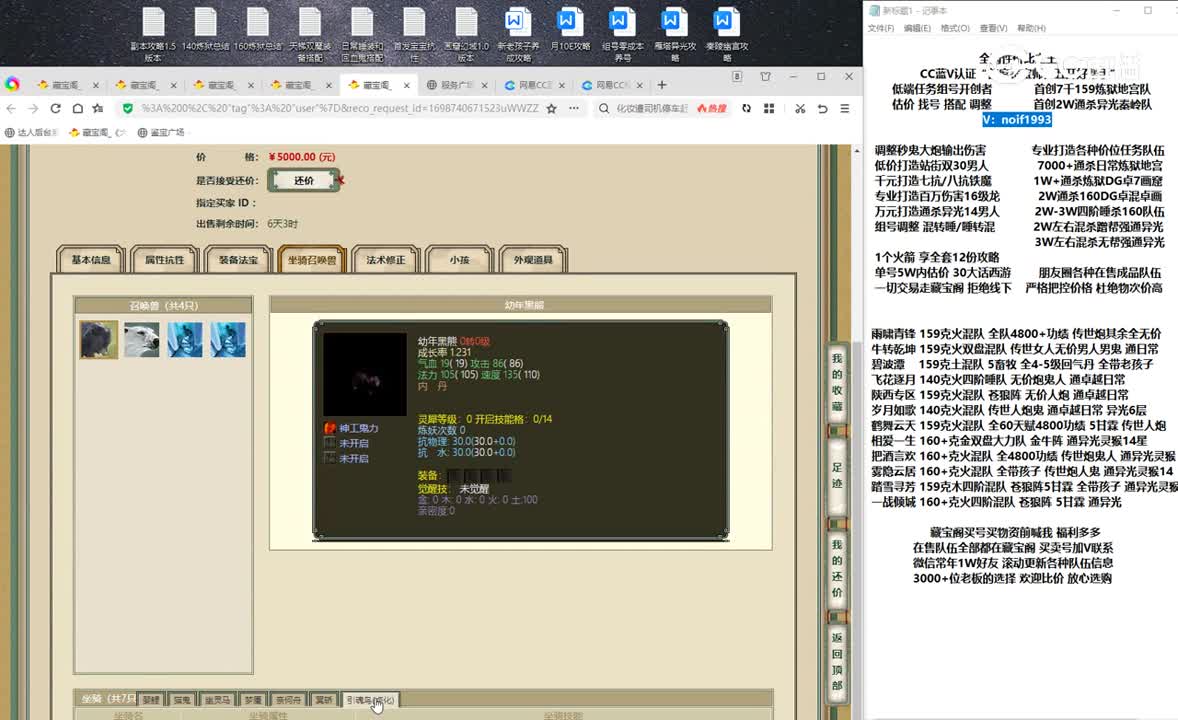Viewport: 1178px width, 720px height.
Task: Switch to the 小孩 tab
Action: click(459, 260)
